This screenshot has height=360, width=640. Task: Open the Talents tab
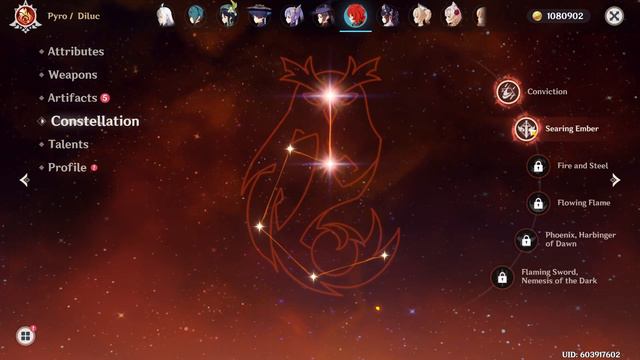[x=68, y=144]
